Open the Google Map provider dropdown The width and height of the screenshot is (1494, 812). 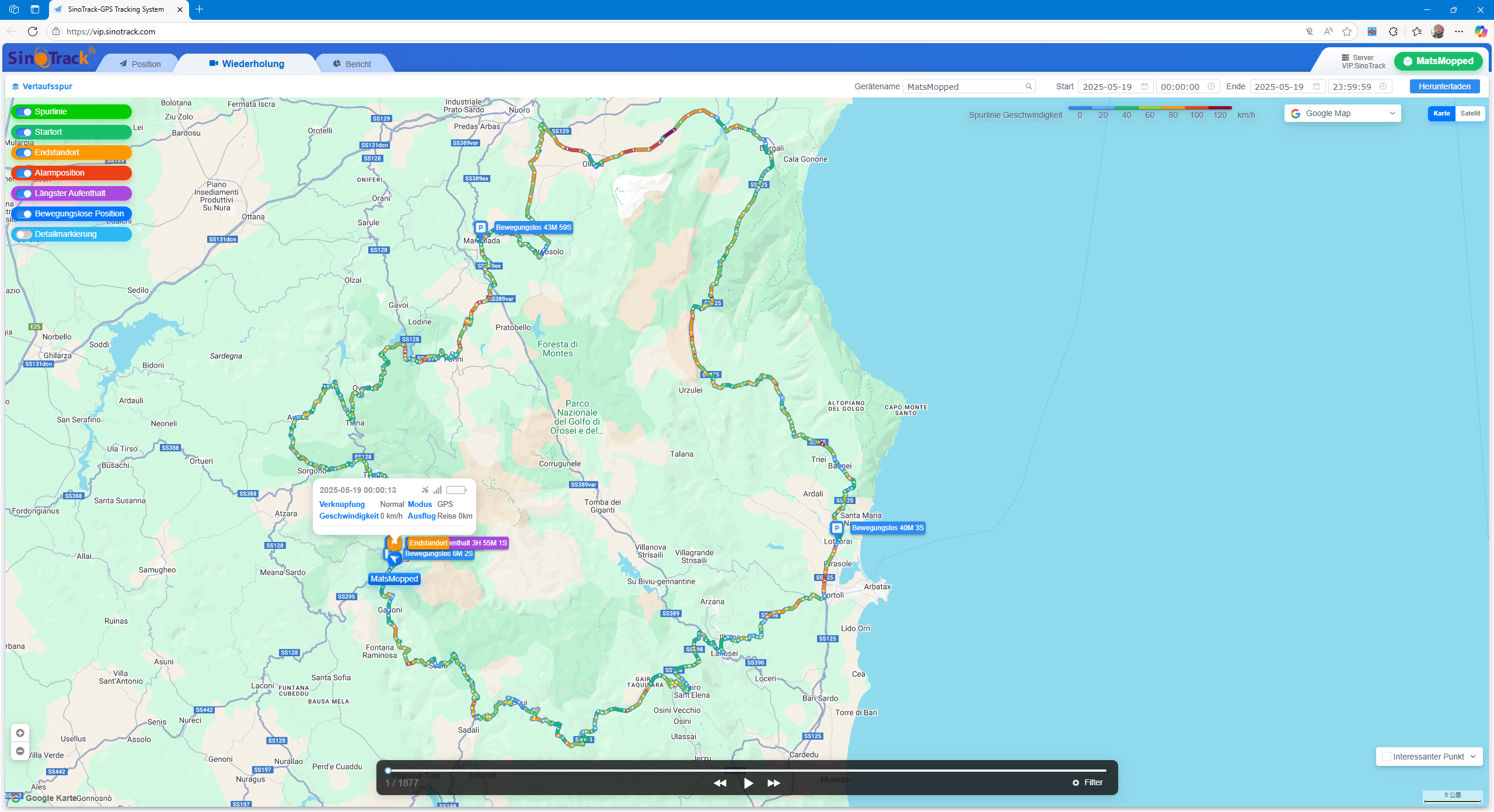1342,113
